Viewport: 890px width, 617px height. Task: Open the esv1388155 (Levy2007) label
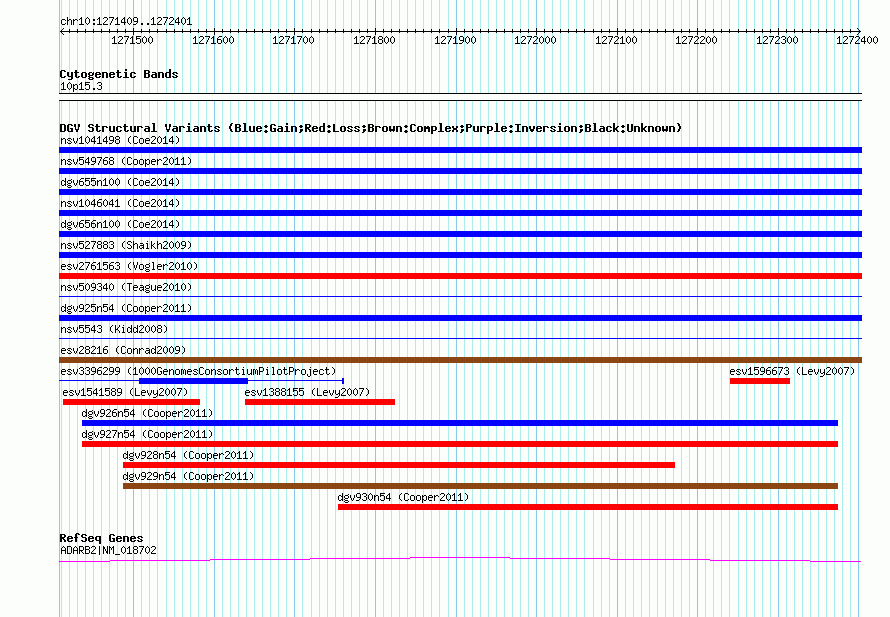[307, 392]
